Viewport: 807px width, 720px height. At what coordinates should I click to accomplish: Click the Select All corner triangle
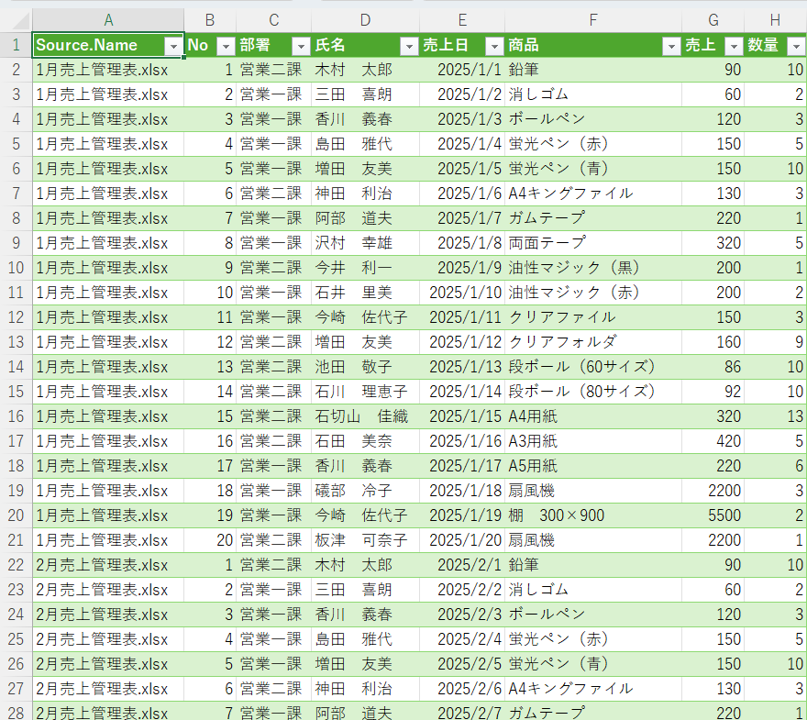[16, 21]
